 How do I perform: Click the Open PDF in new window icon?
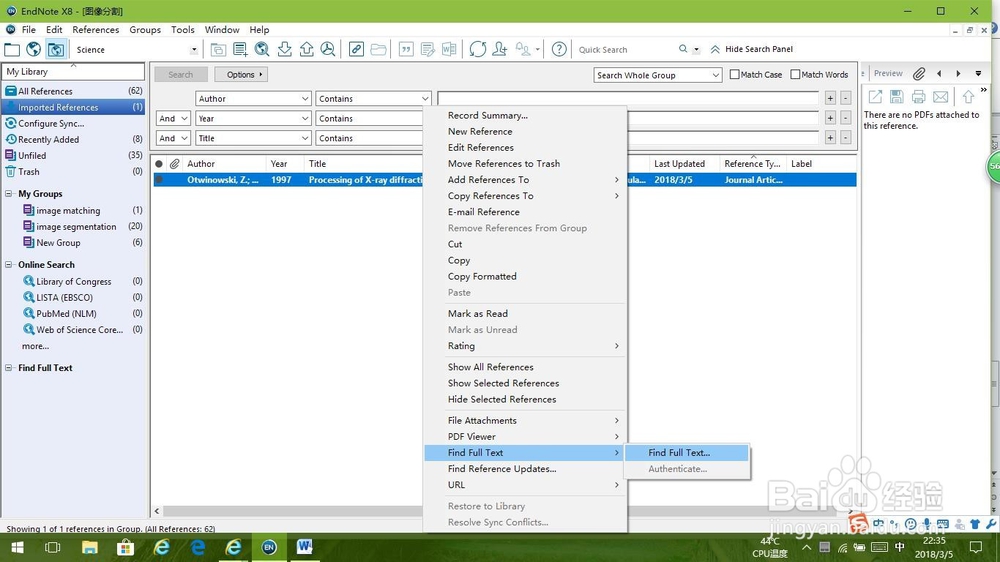click(876, 96)
